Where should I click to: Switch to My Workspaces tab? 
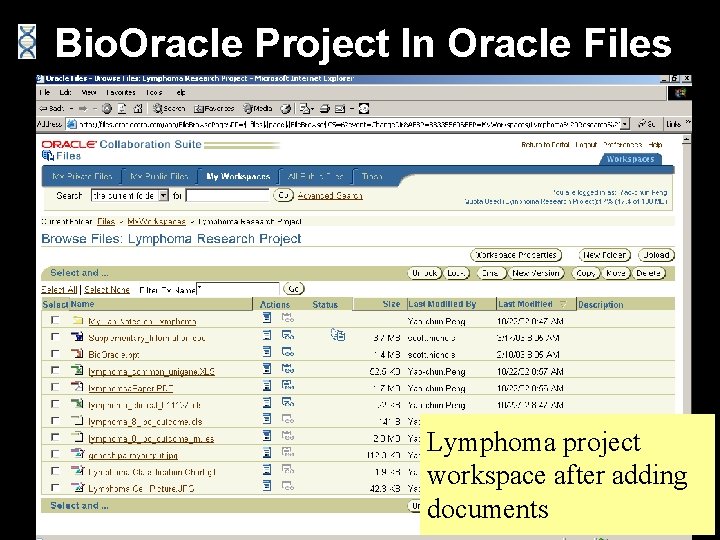[238, 176]
